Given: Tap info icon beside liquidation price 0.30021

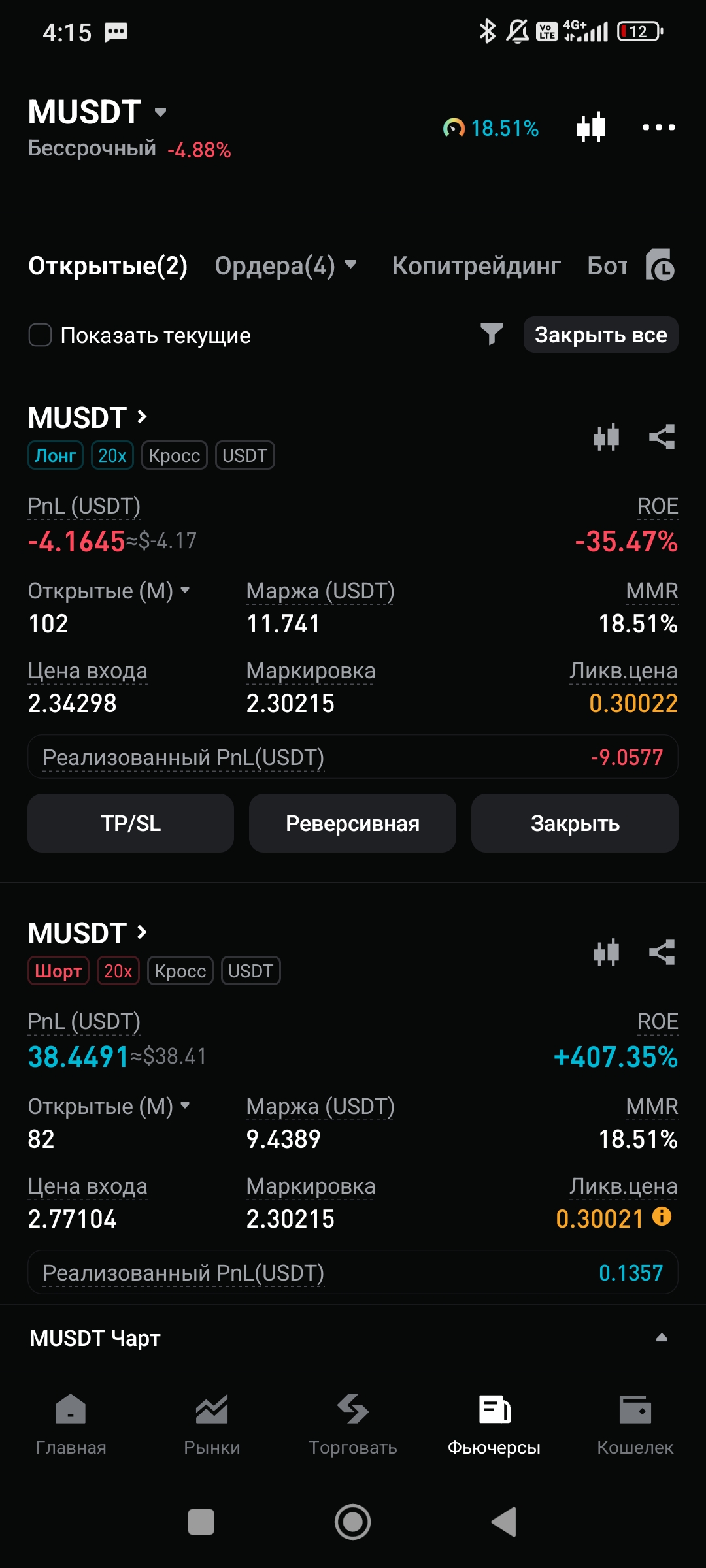Looking at the screenshot, I should pos(662,1217).
